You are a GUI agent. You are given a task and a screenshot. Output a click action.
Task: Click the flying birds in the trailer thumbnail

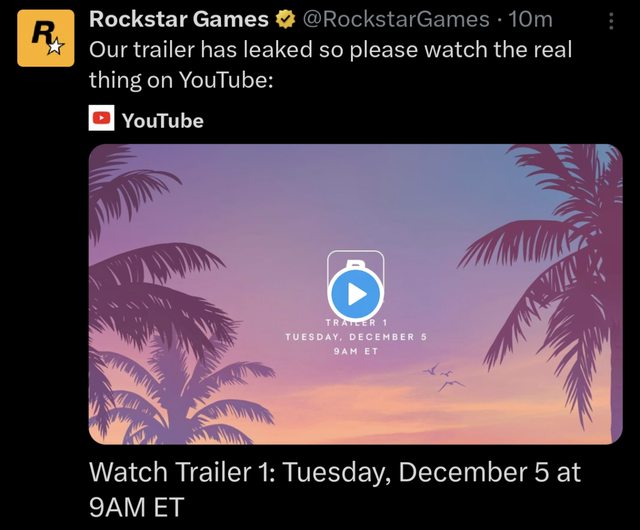pos(444,377)
